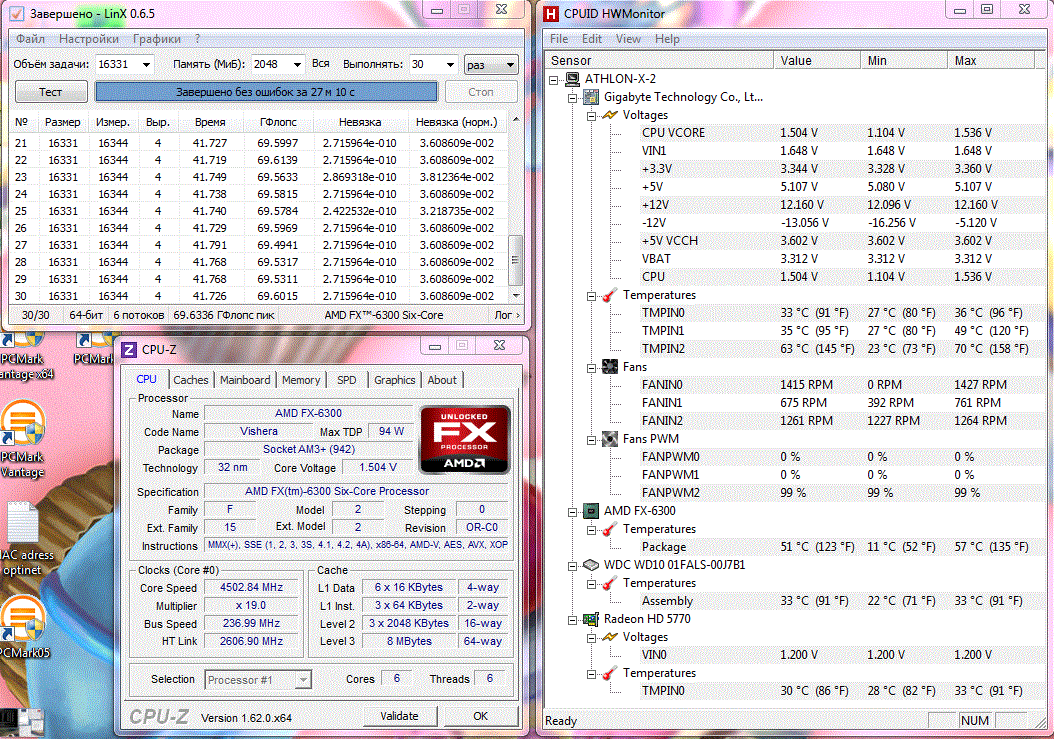The width and height of the screenshot is (1054, 739).
Task: Collapse the Radeon HD 5770 node
Action: point(572,619)
